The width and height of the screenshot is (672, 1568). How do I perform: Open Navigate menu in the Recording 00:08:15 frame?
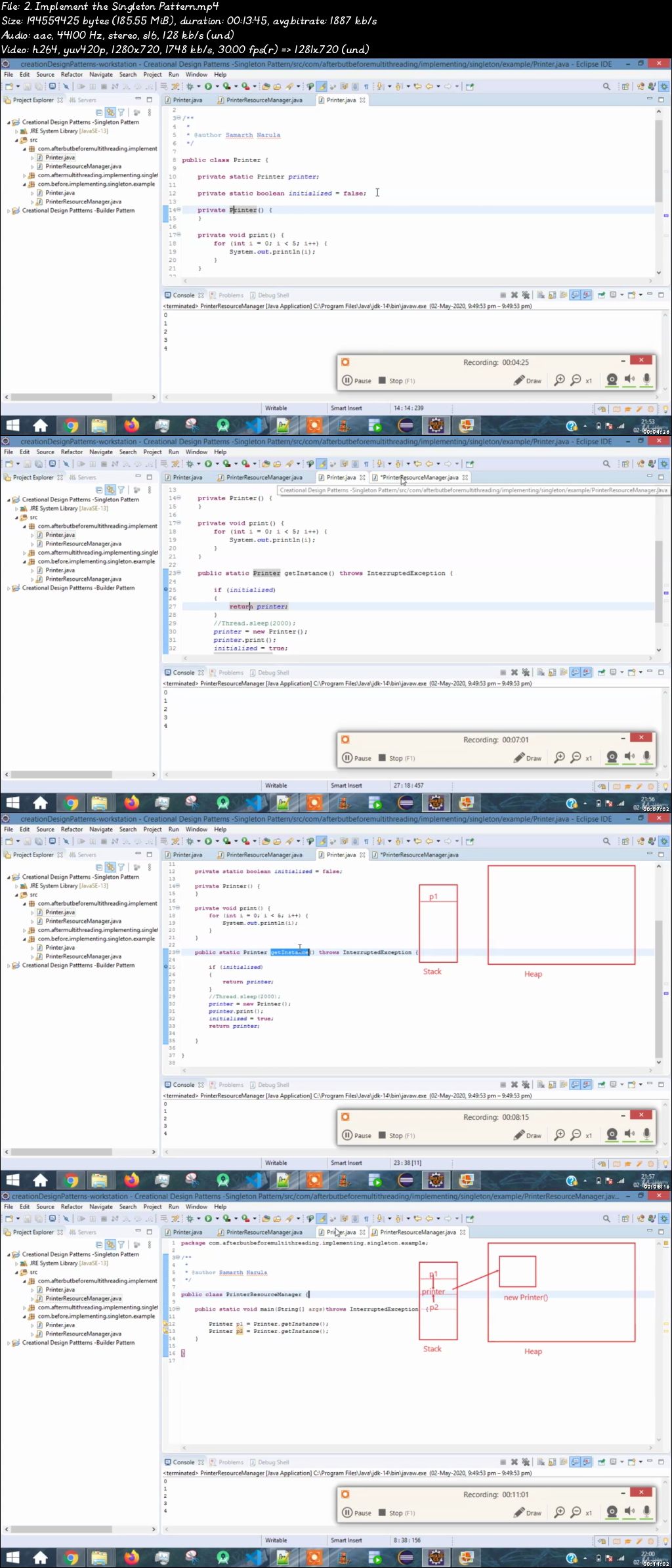101,830
